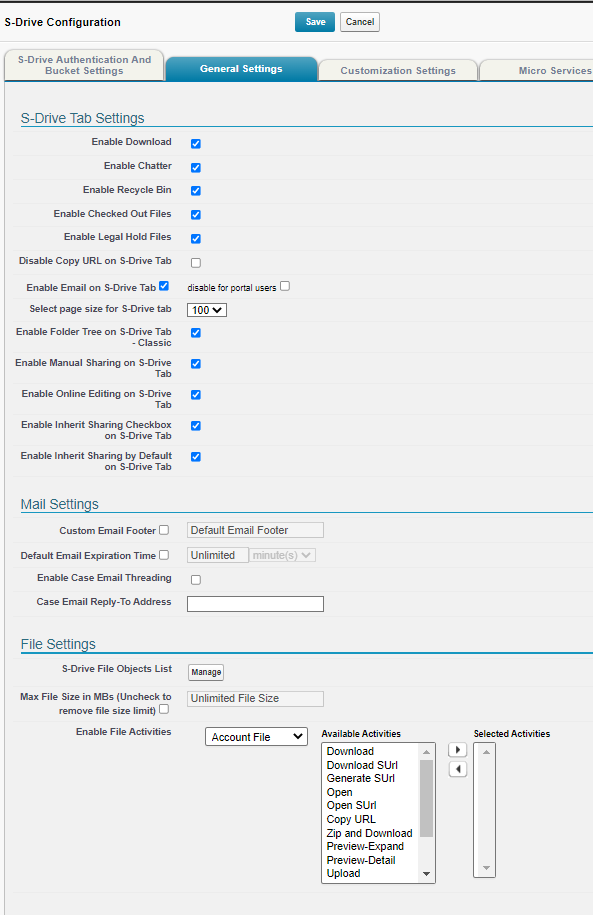Image resolution: width=593 pixels, height=915 pixels.
Task: Open S-Drive Authentication And Bucket Settings tab
Action: (x=84, y=65)
